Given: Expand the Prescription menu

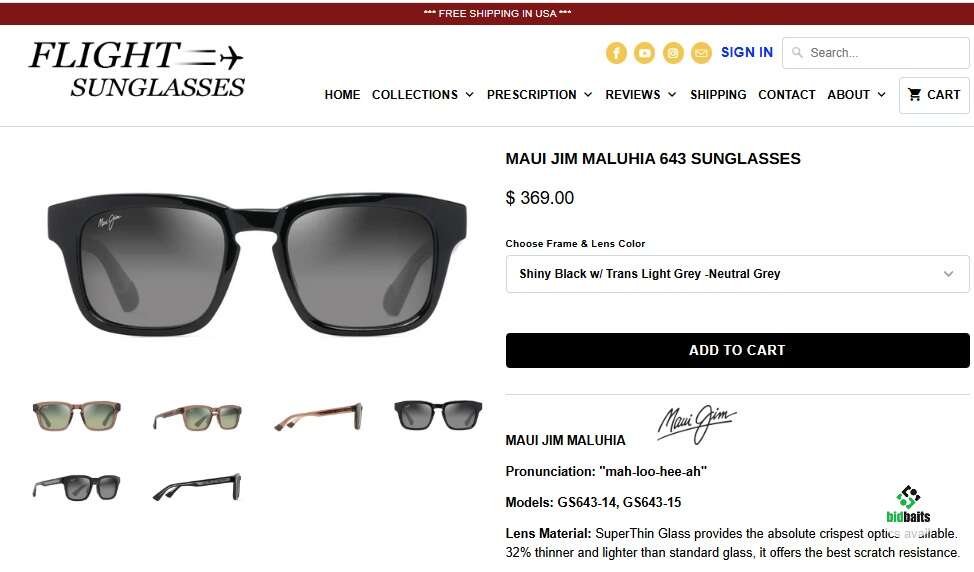Looking at the screenshot, I should click(x=539, y=94).
